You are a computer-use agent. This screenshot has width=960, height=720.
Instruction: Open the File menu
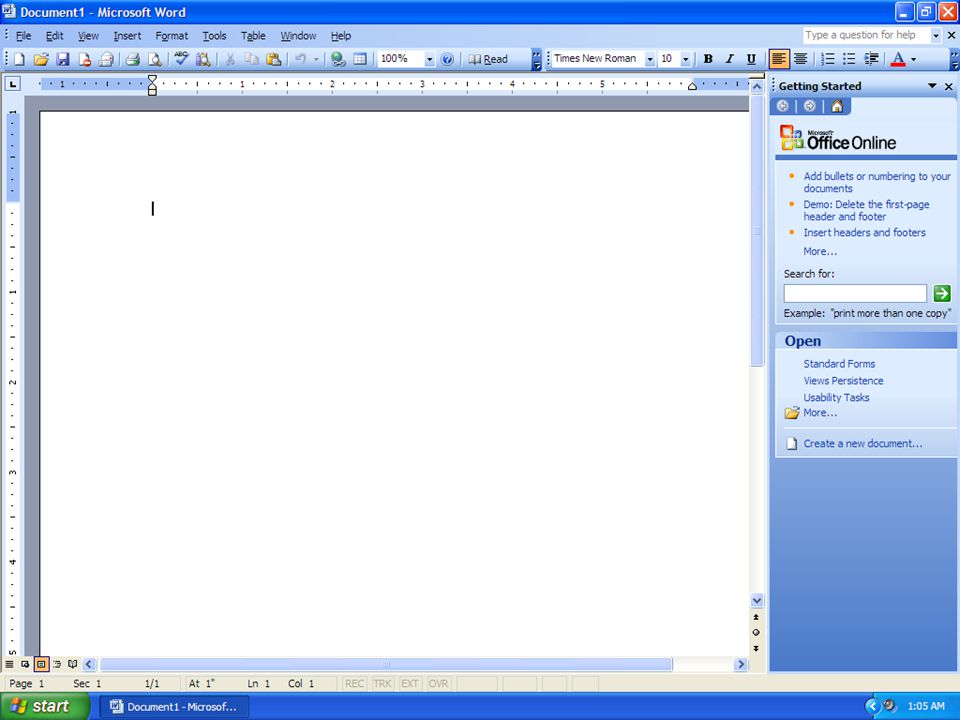23,36
